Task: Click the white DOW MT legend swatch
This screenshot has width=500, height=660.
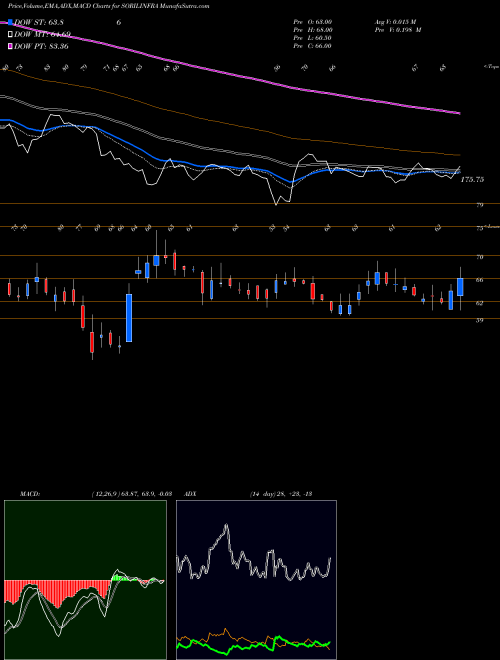Action: pos(11,35)
